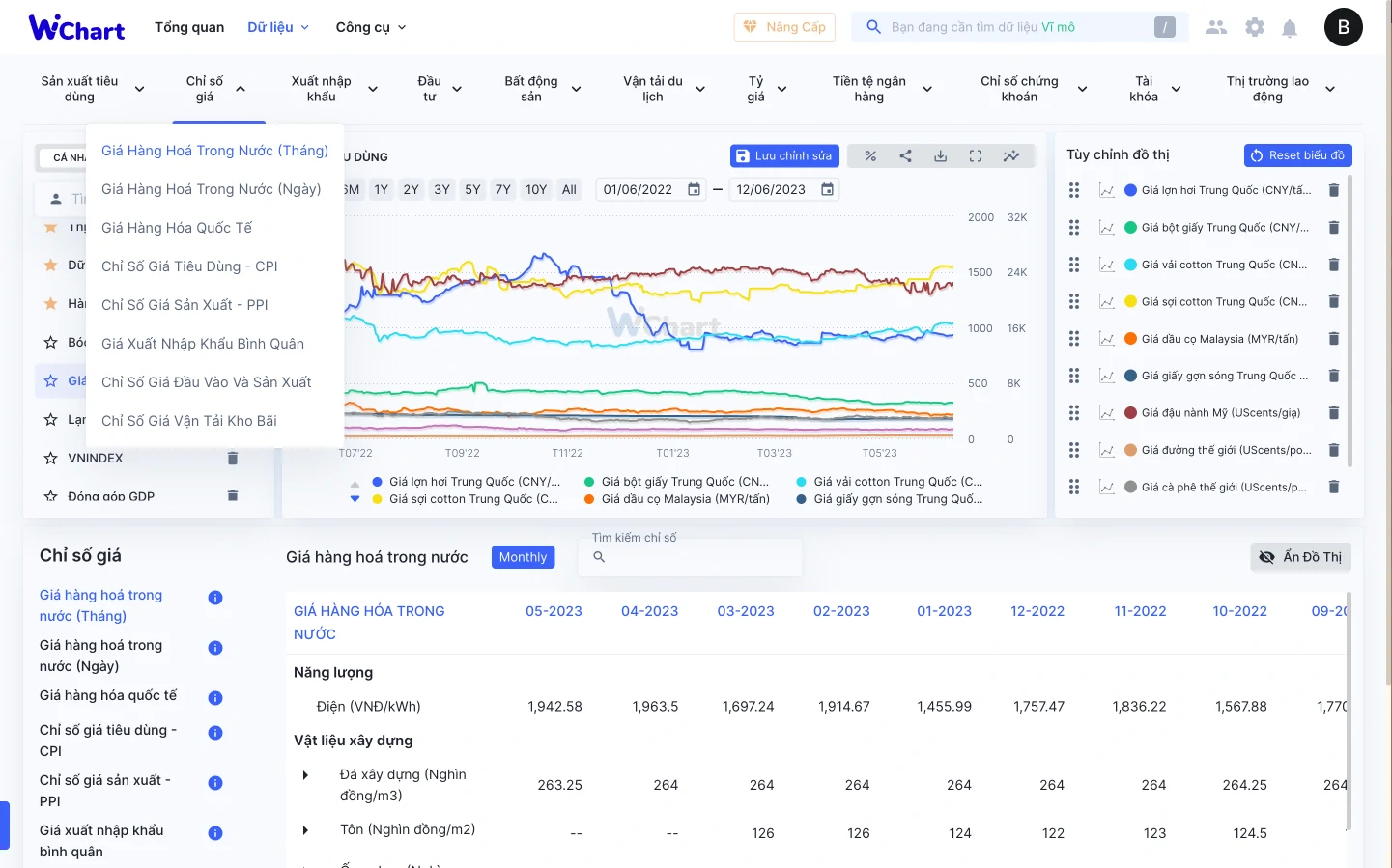Grab drag handle of Giá đường thế giới
This screenshot has height=868, width=1392.
click(1074, 450)
